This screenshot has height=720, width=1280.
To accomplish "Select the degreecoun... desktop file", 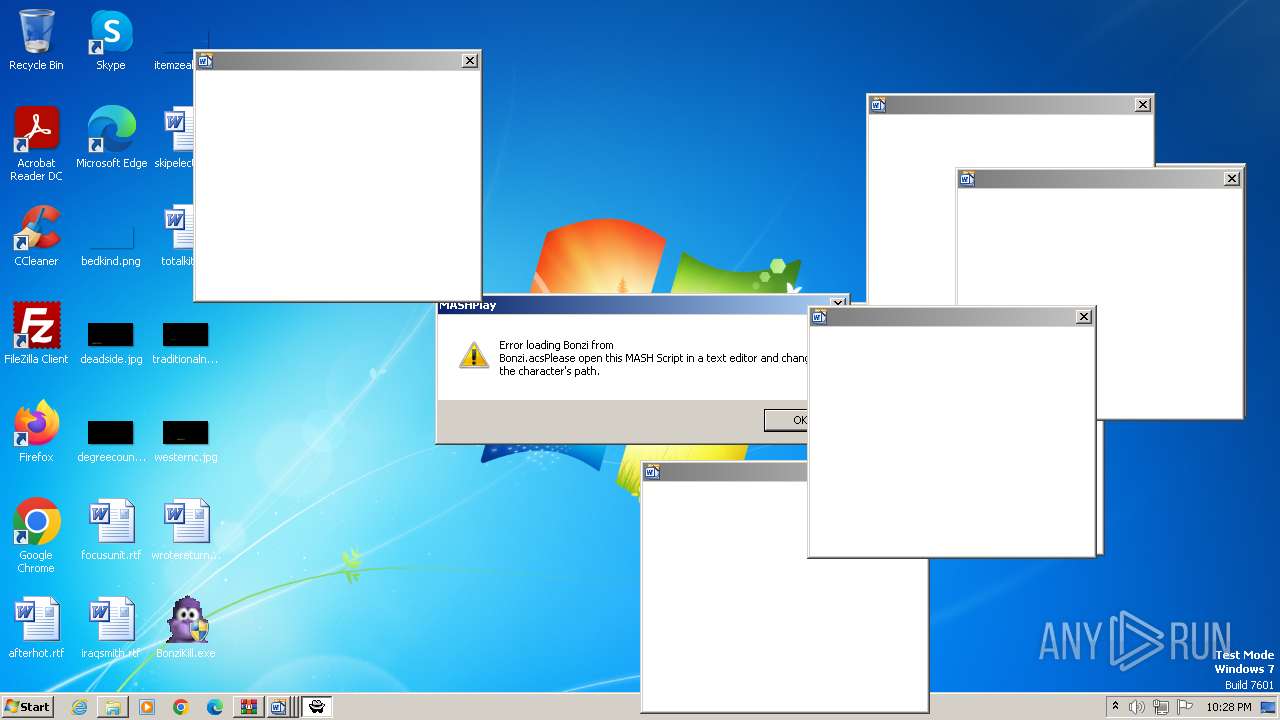I will (111, 438).
